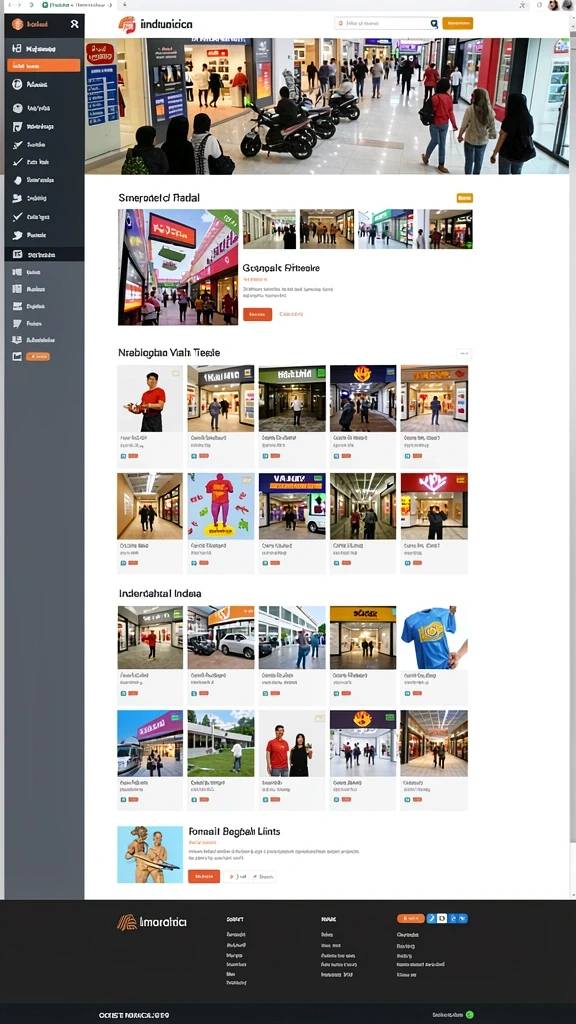The width and height of the screenshot is (576, 1024).
Task: Click the ellipsis button beside Nrabloglao heading
Action: 464,353
